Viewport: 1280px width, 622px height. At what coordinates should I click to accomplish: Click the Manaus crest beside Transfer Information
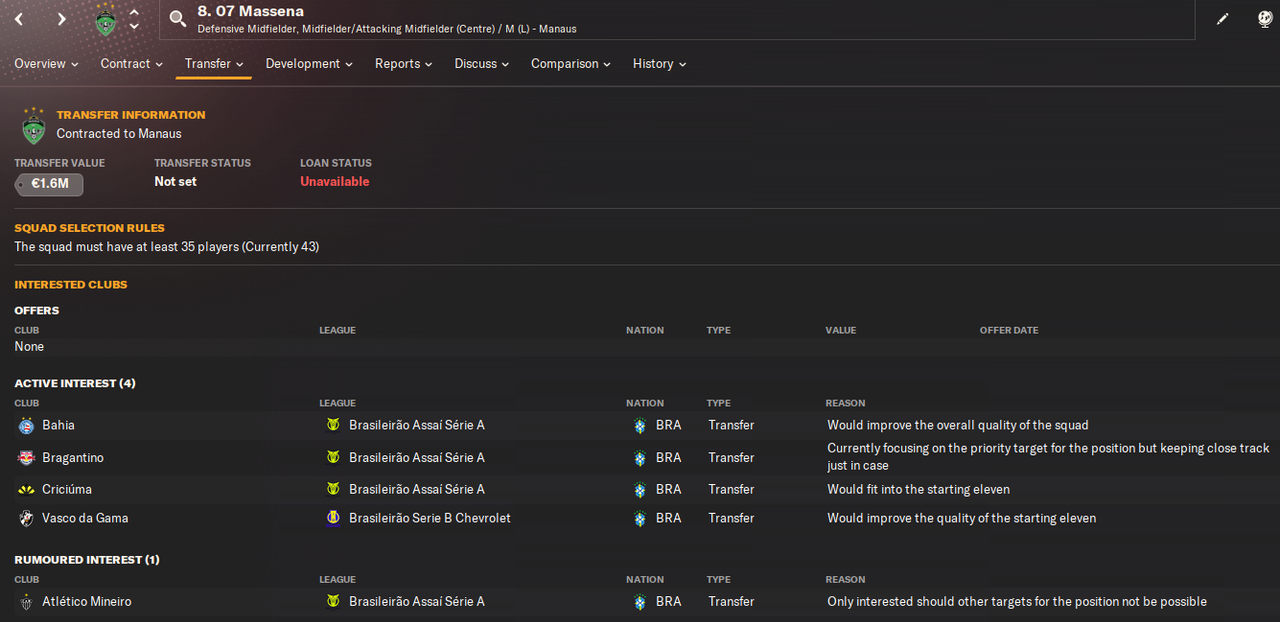click(33, 126)
